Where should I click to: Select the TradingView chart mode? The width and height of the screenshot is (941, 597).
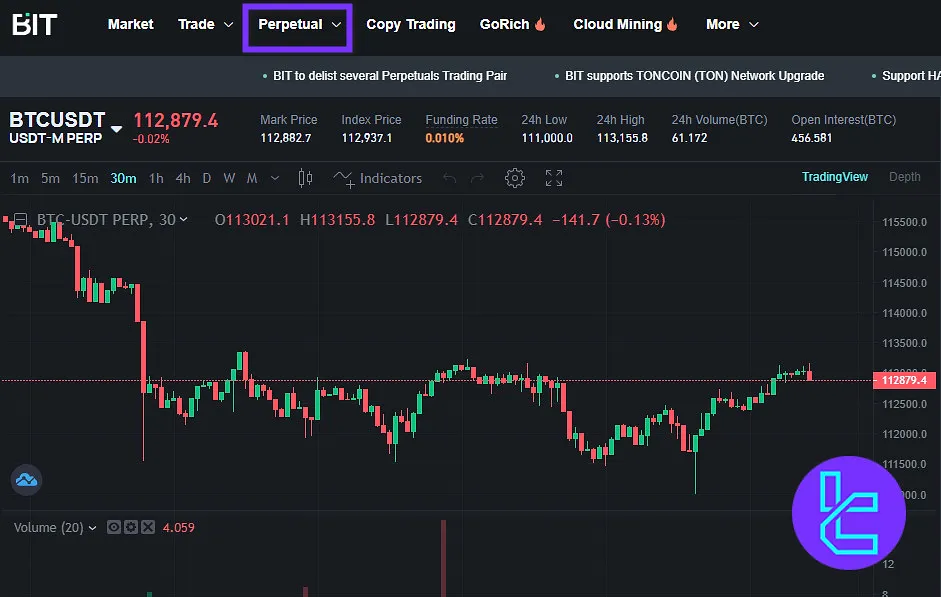pos(834,177)
